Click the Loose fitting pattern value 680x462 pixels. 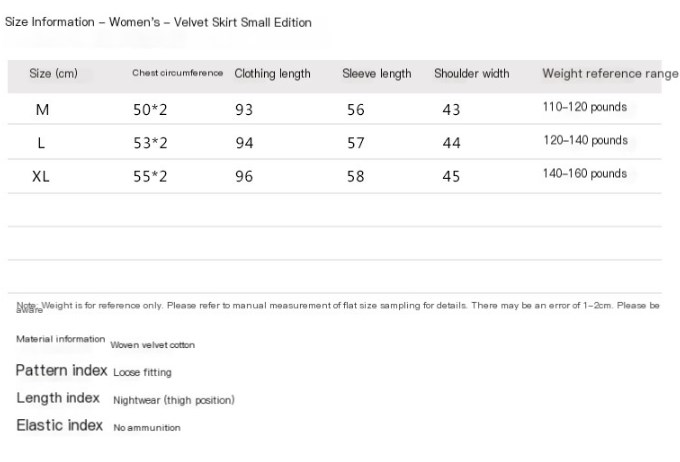coord(142,373)
